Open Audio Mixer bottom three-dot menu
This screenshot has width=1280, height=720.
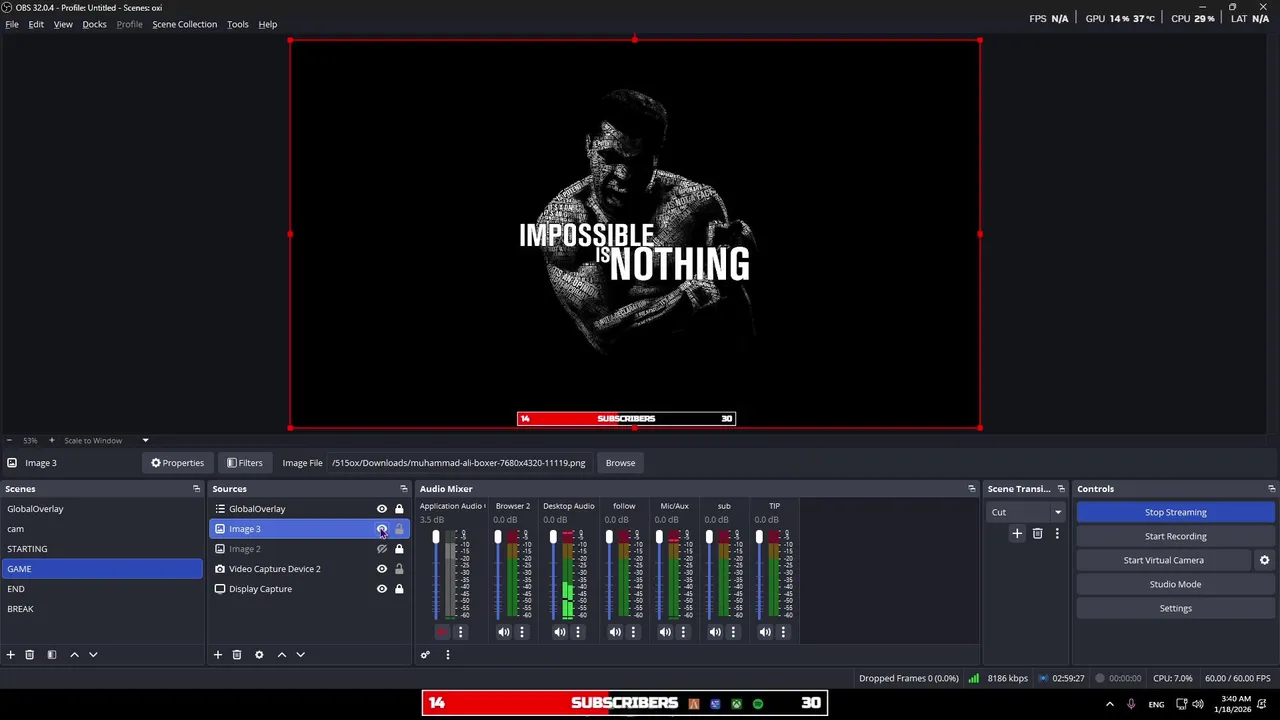coord(448,655)
